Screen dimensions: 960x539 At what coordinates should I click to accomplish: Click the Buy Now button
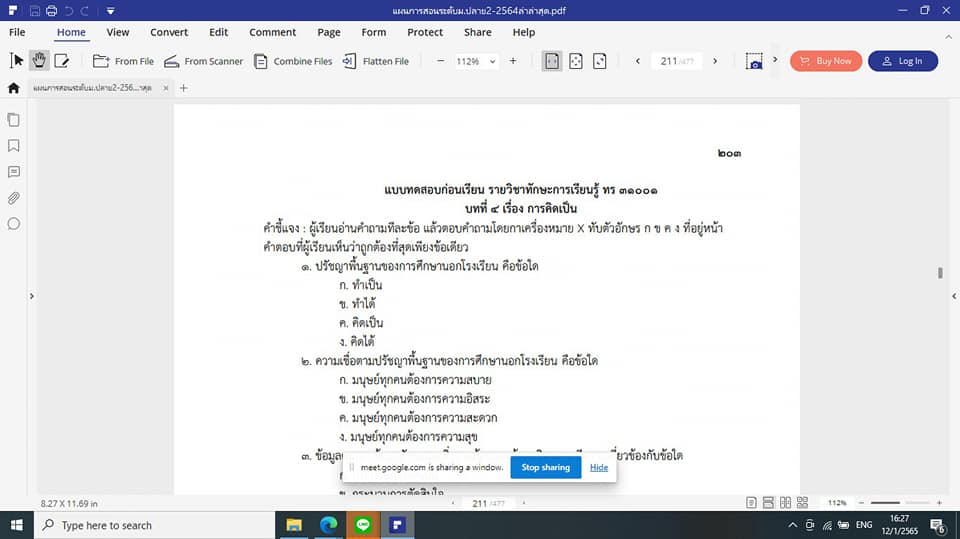click(825, 61)
